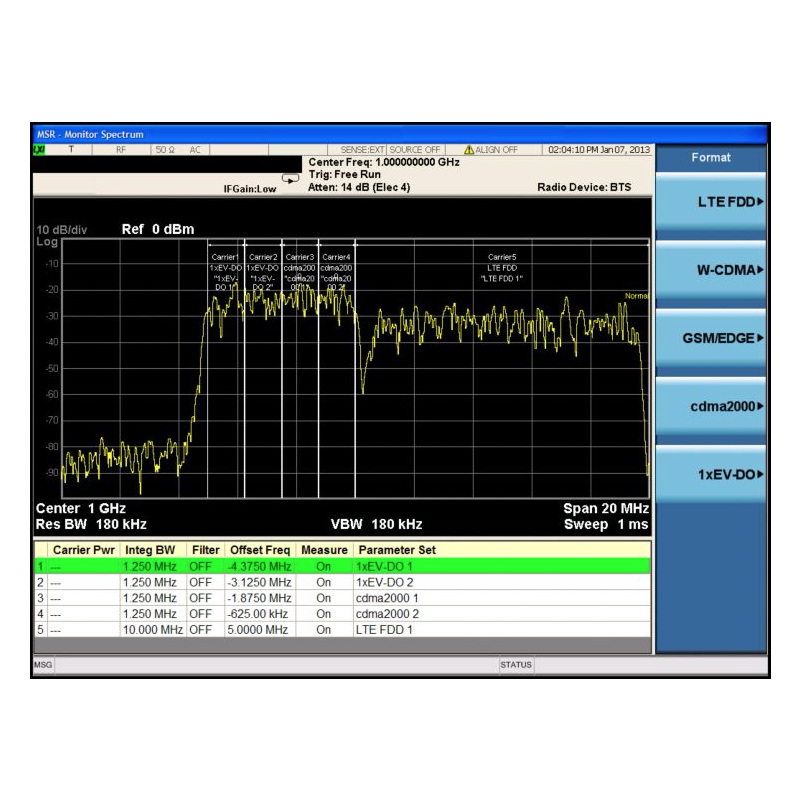Toggle Filter OFF for carrier 3

[200, 598]
